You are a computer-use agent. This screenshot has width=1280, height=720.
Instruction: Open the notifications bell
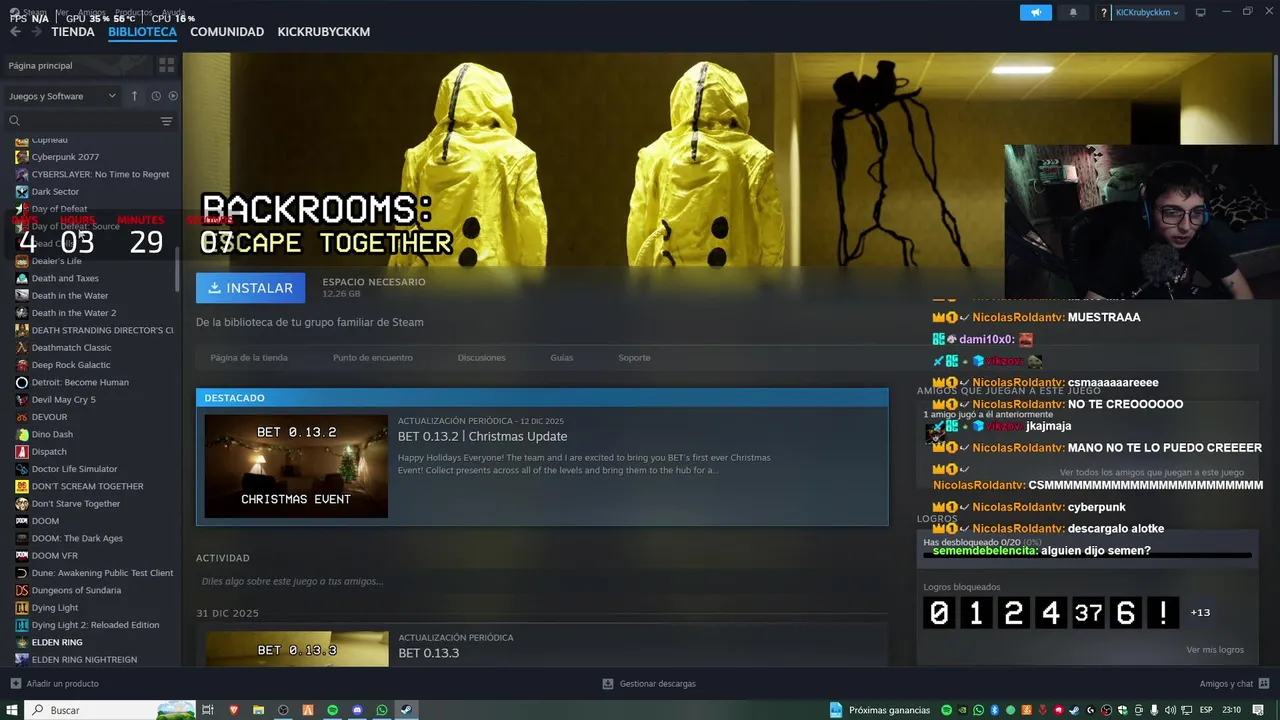pos(1073,12)
